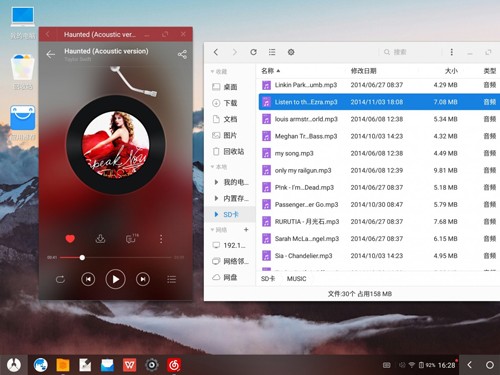Image resolution: width=500 pixels, height=375 pixels.
Task: Select louis armstr...orld.mp3 file
Action: click(x=379, y=119)
